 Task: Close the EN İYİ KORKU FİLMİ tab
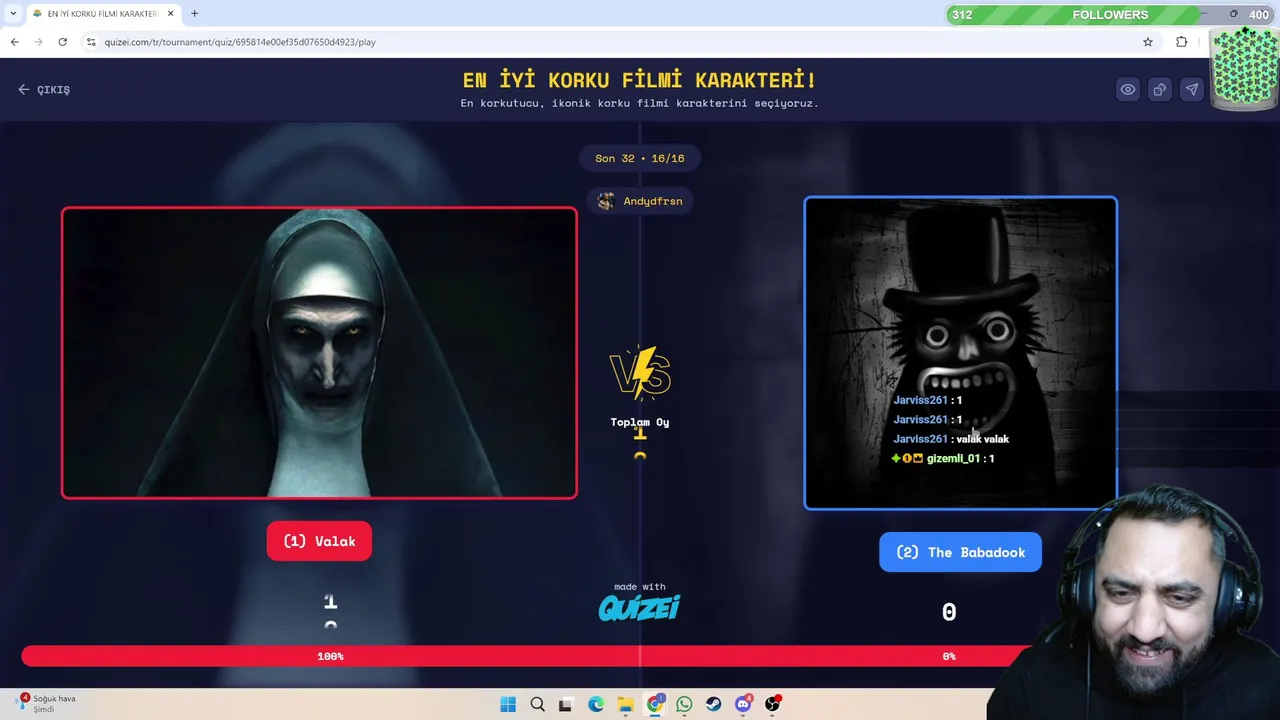pyautogui.click(x=171, y=14)
